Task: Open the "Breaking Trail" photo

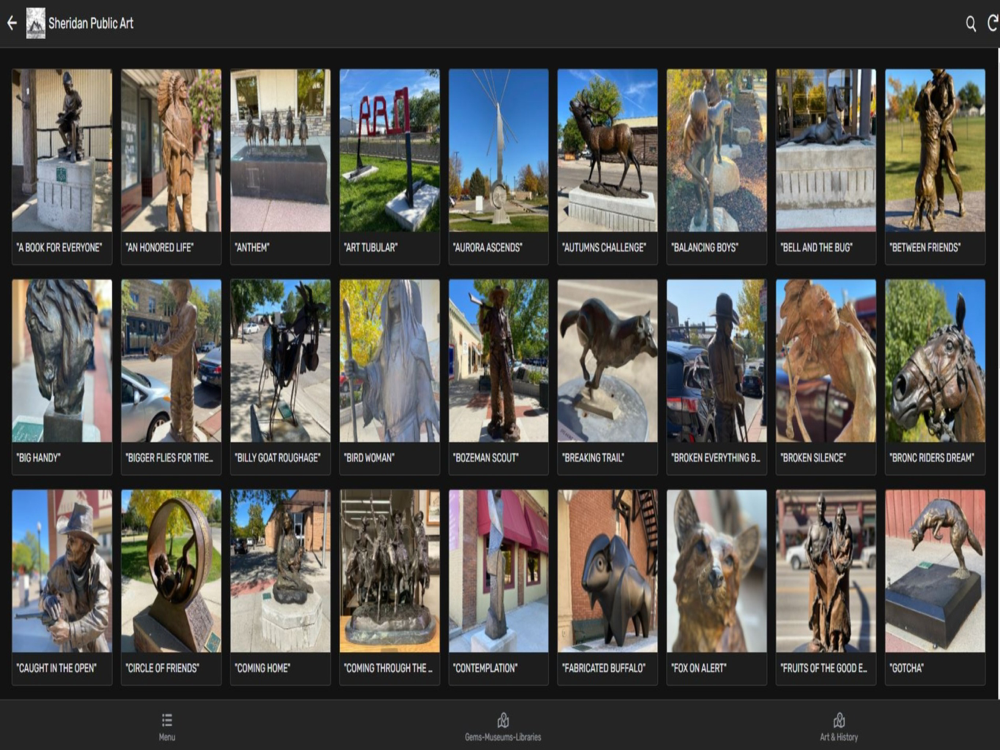Action: tap(608, 361)
